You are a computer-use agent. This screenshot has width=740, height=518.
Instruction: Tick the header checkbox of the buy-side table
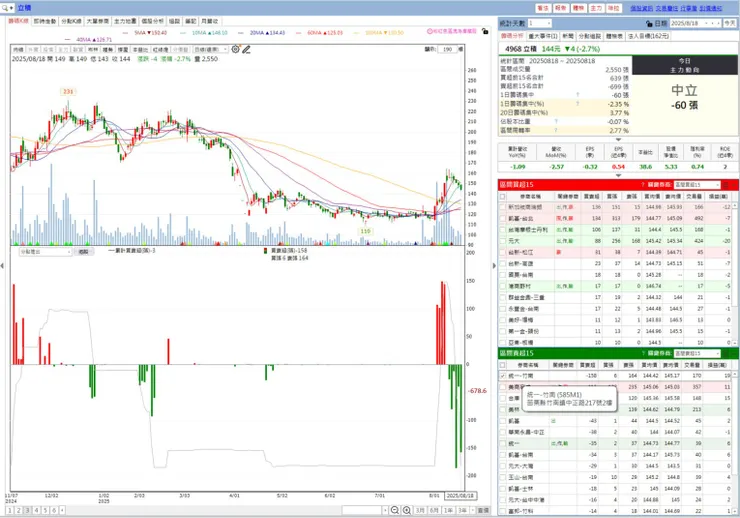503,196
